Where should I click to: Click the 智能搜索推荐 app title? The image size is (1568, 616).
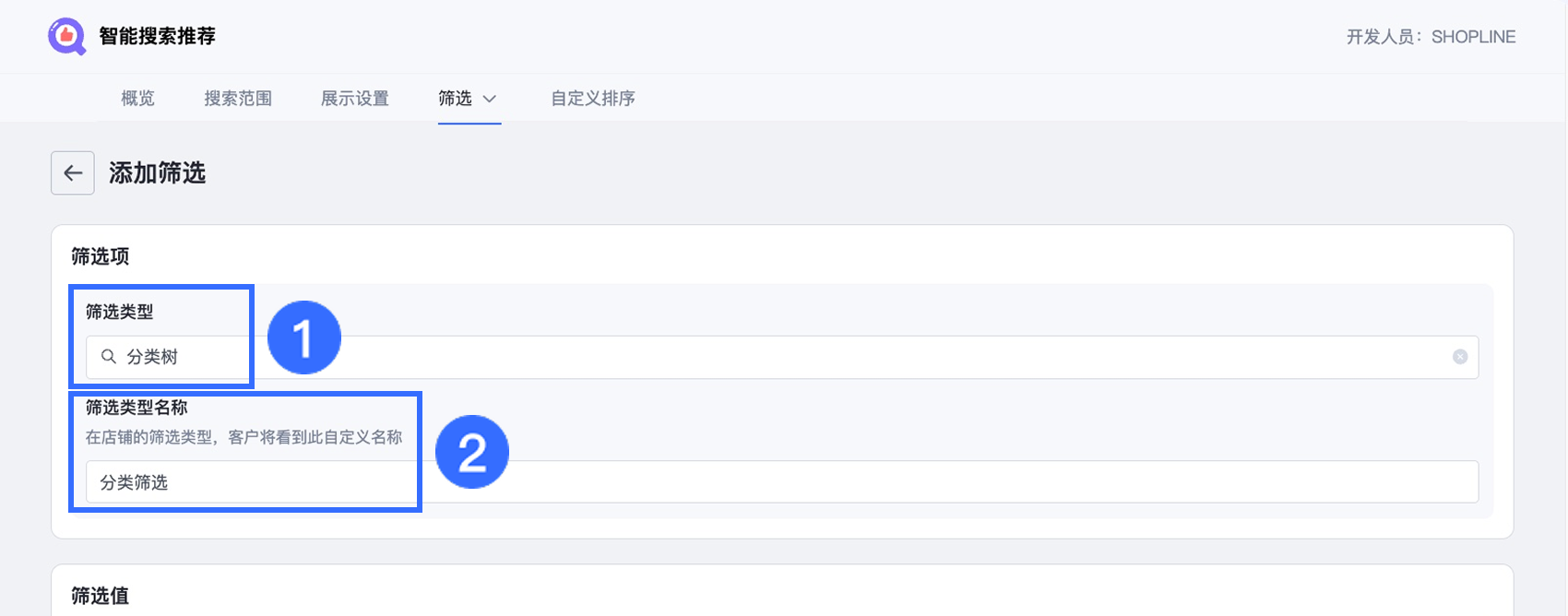click(x=158, y=37)
